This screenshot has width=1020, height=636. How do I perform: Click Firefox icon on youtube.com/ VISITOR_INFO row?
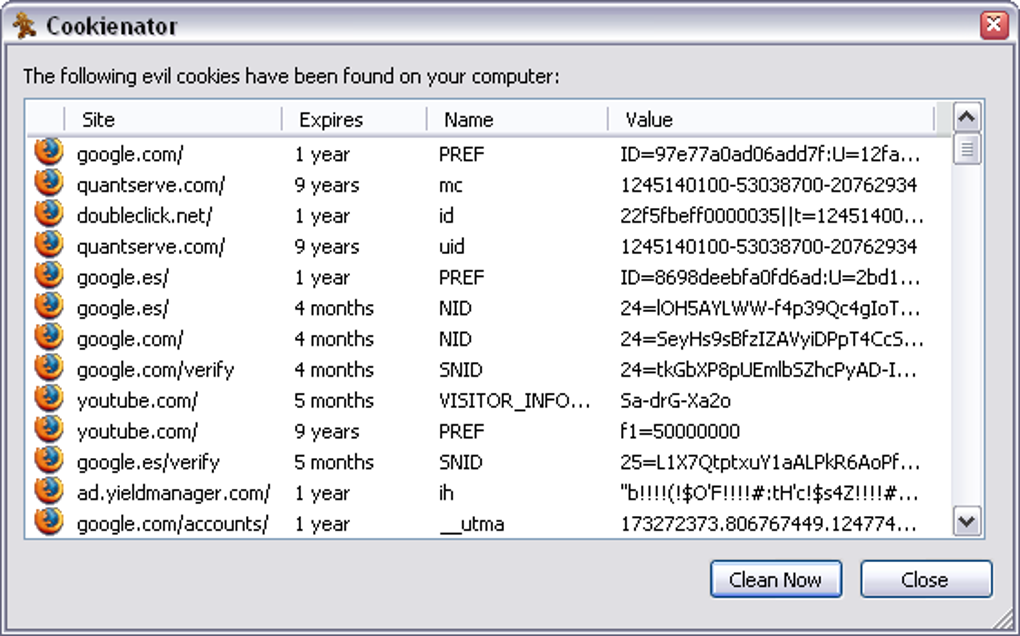point(49,399)
